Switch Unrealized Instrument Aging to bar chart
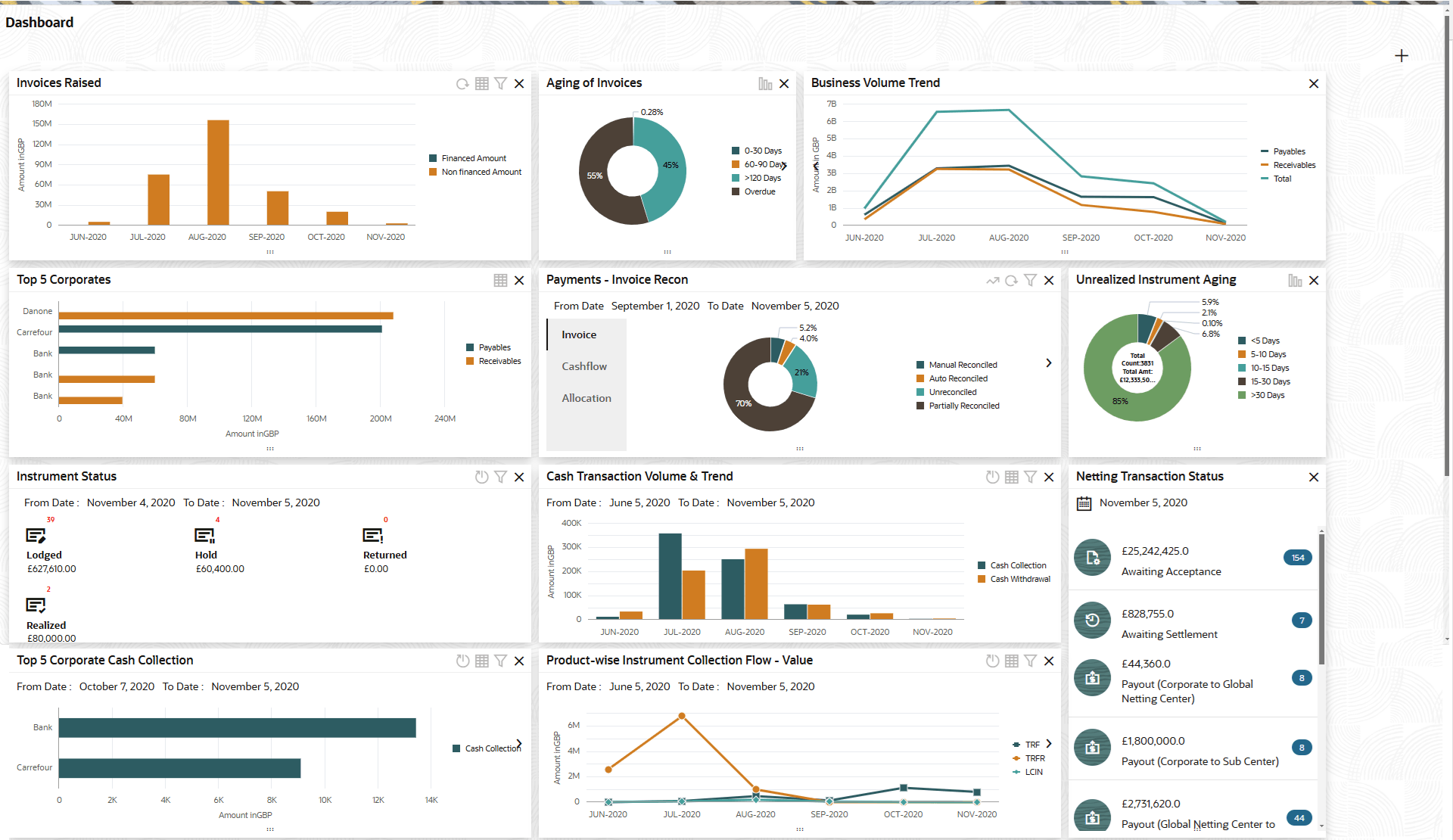 pyautogui.click(x=1295, y=281)
